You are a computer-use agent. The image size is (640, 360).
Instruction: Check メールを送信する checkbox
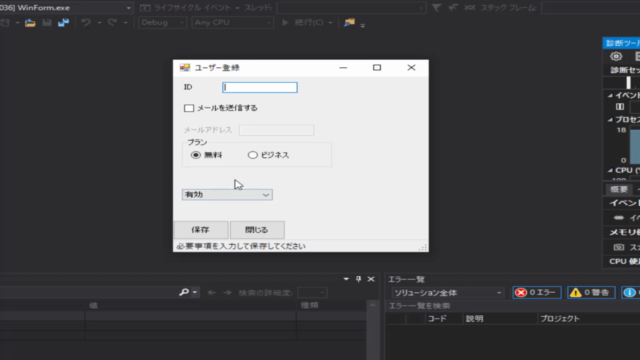pyautogui.click(x=189, y=108)
